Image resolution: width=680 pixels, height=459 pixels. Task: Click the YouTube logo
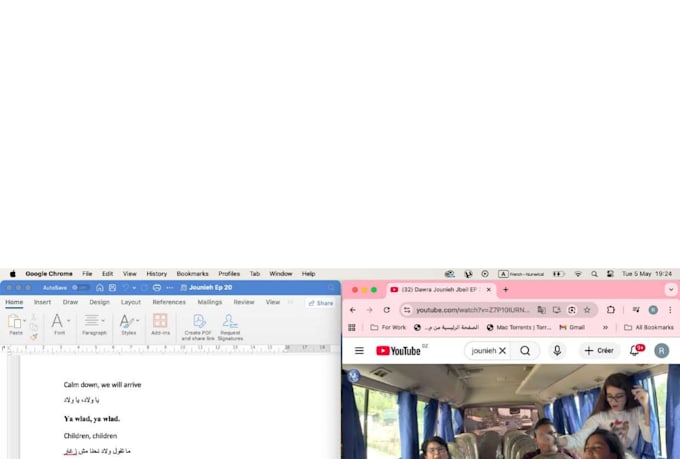tap(399, 351)
